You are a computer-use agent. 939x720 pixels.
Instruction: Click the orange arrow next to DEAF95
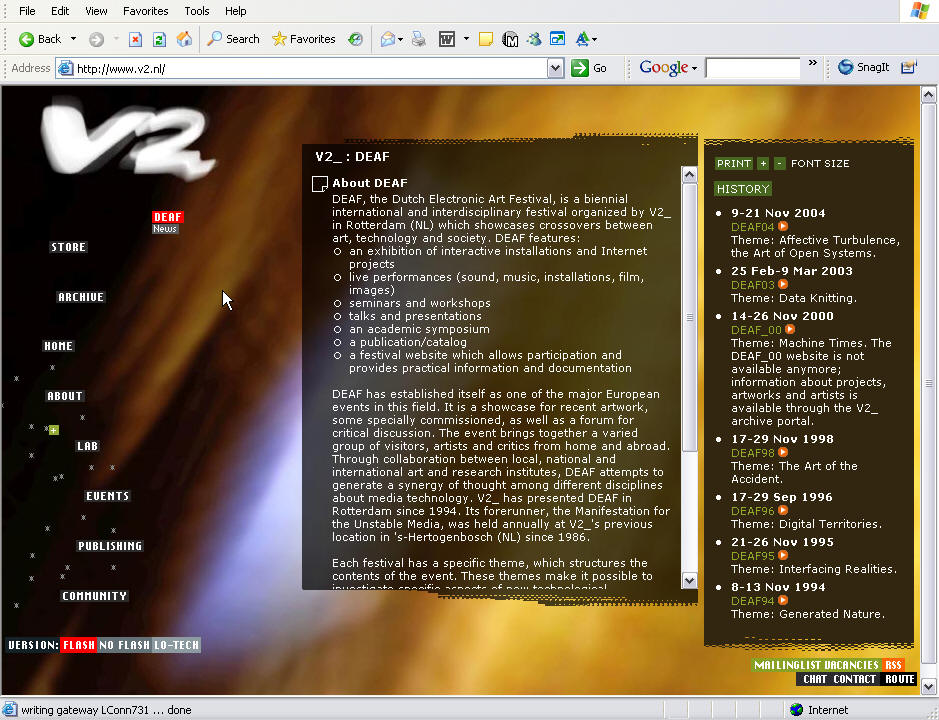click(x=783, y=556)
